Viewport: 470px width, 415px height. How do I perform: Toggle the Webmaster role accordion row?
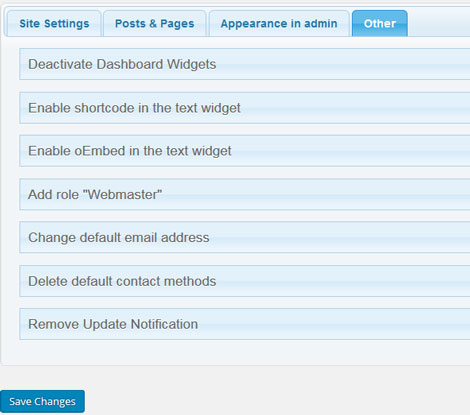(x=245, y=194)
